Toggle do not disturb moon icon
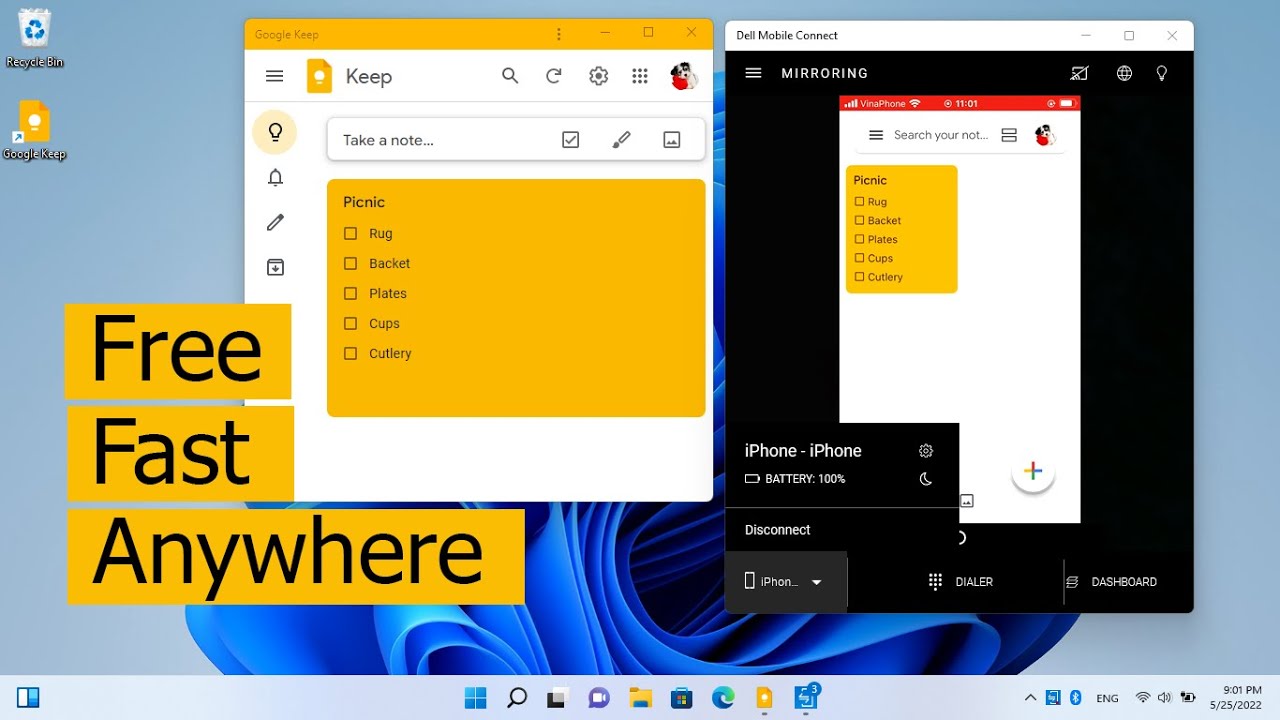 [x=926, y=479]
